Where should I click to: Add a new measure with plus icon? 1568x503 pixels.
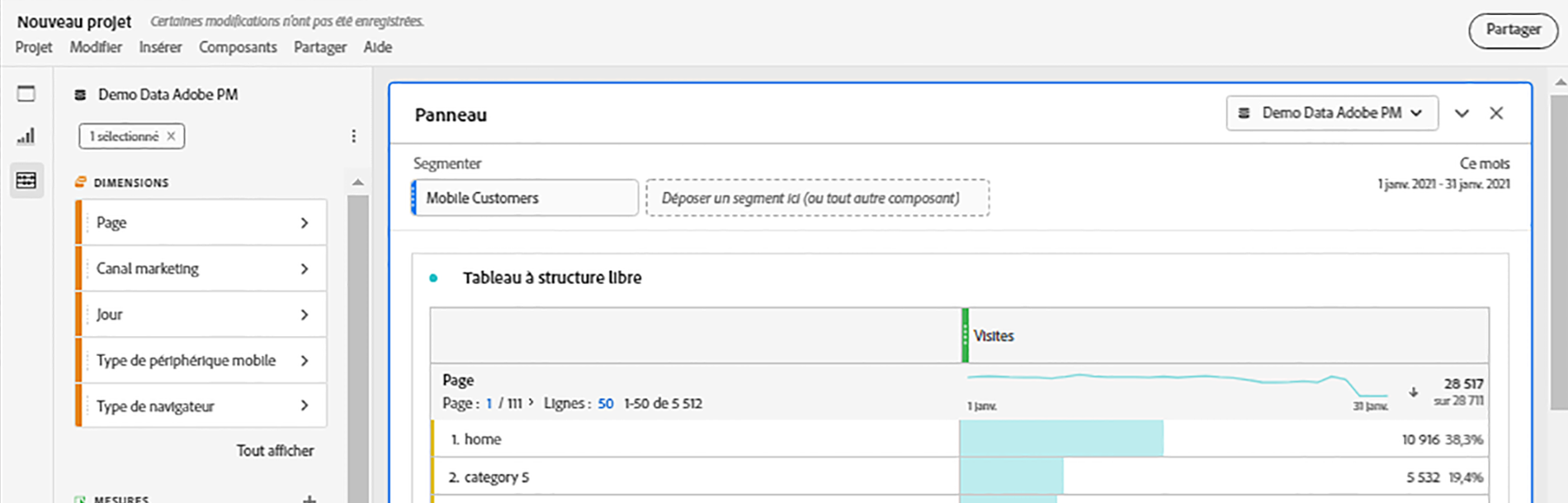tap(309, 498)
